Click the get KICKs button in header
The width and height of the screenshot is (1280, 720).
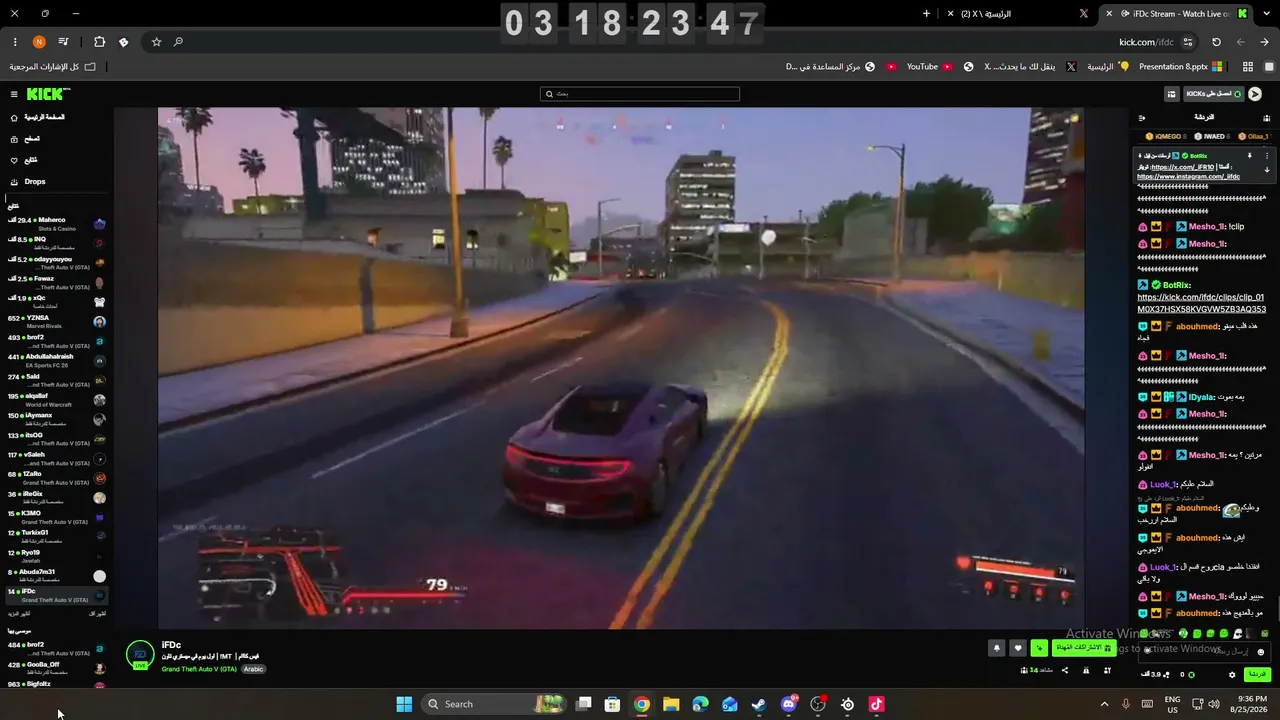pyautogui.click(x=1214, y=94)
